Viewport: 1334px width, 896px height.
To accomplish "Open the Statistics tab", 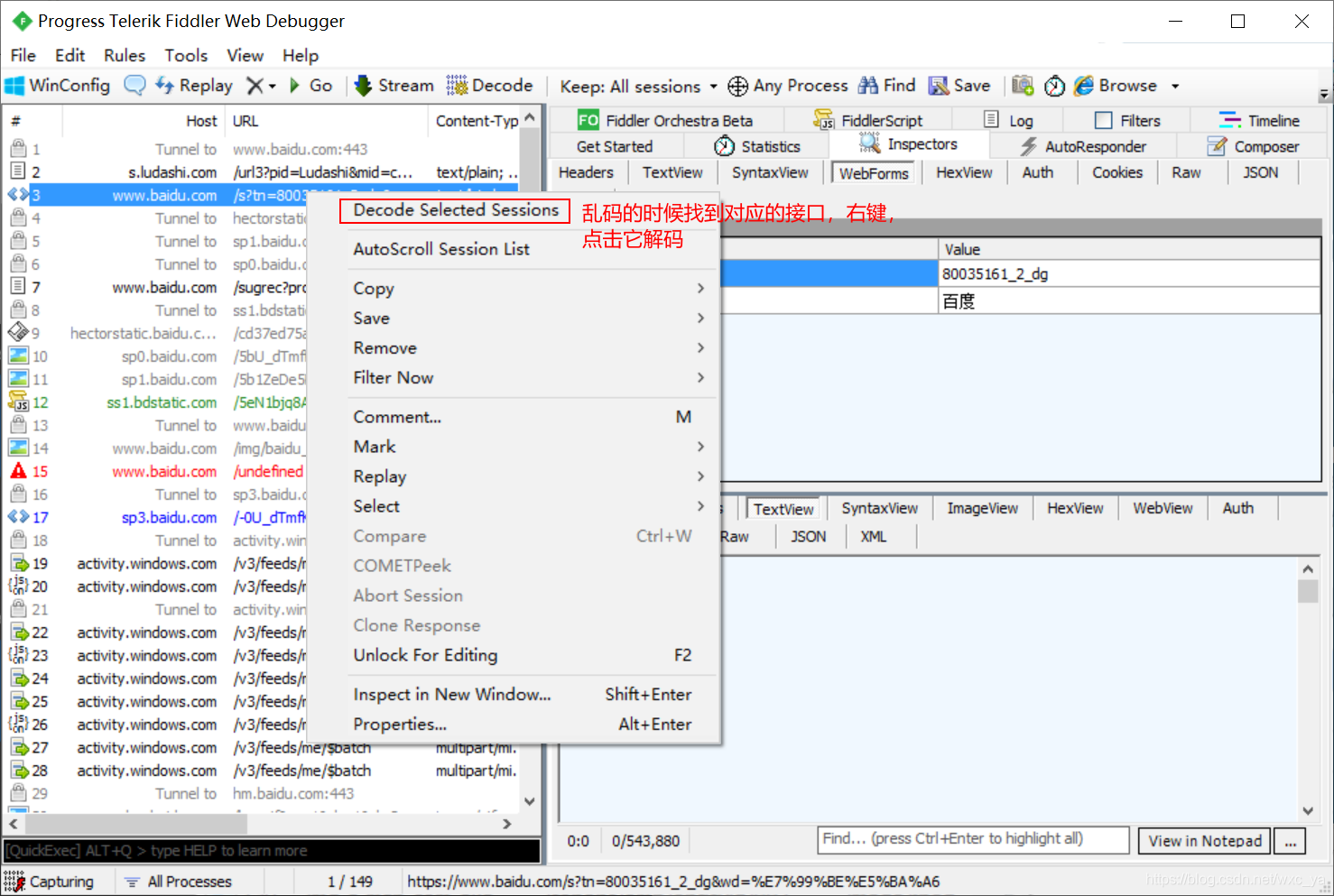I will [757, 146].
